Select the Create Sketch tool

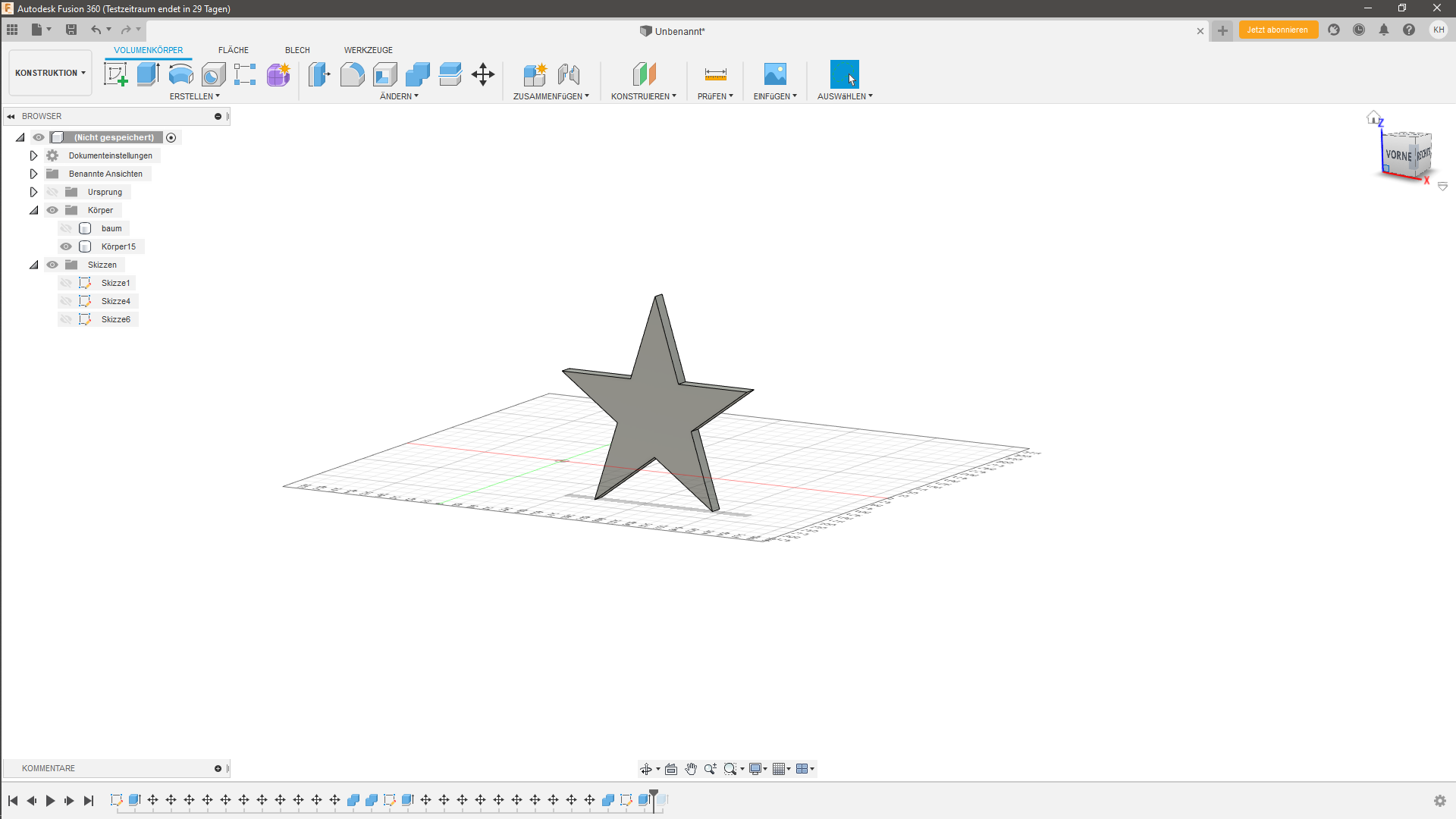coord(115,74)
